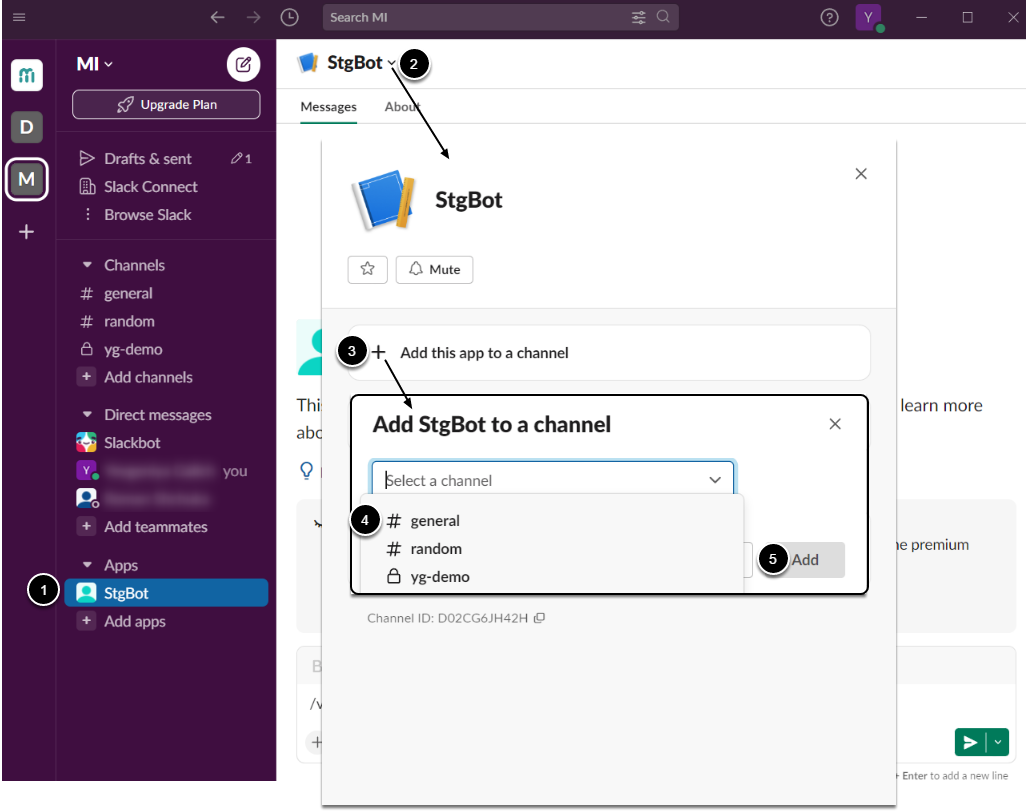Open the StgBot header dropdown chevron
Screen dimensions: 1026x811
(391, 63)
